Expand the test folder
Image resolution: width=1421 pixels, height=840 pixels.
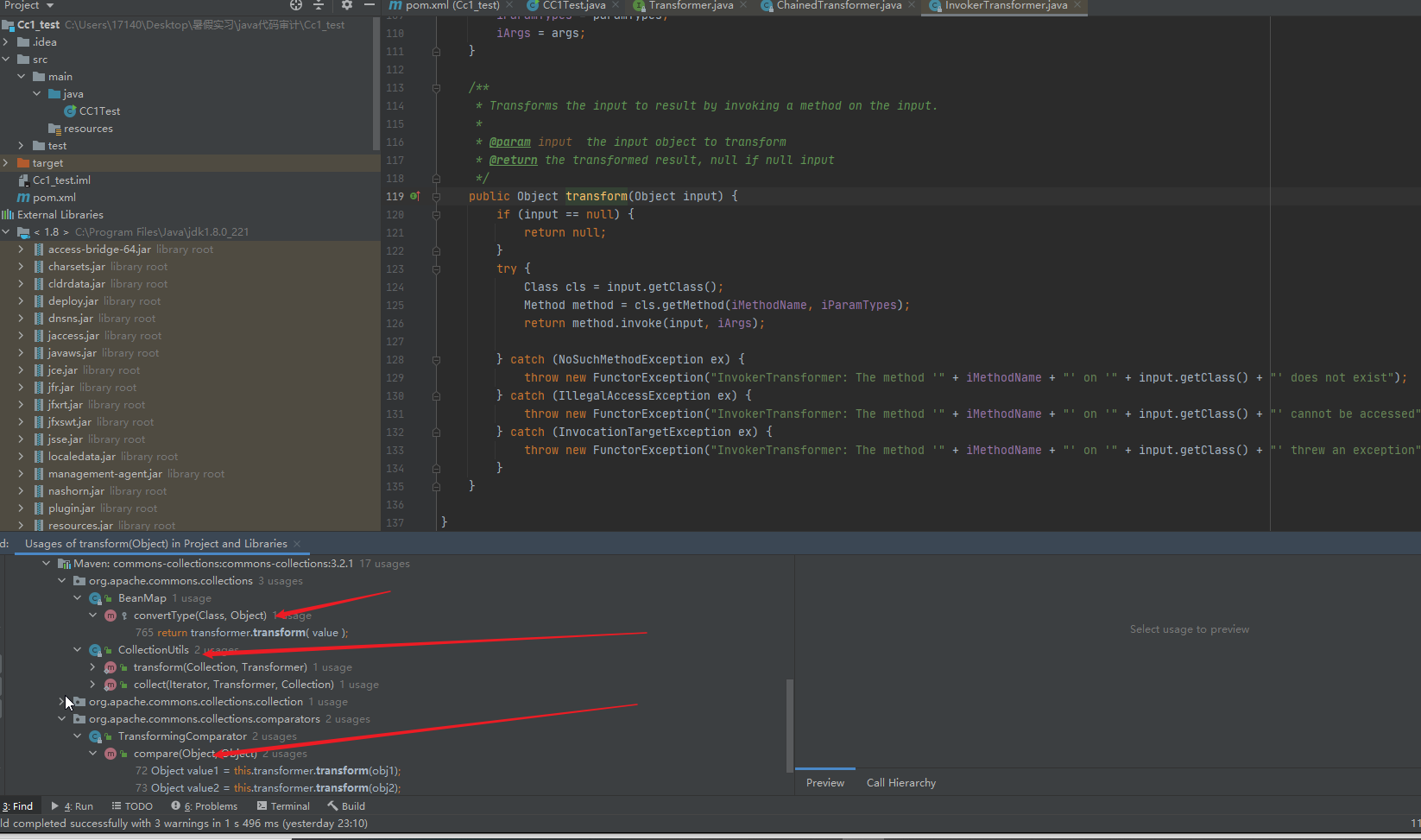22,146
